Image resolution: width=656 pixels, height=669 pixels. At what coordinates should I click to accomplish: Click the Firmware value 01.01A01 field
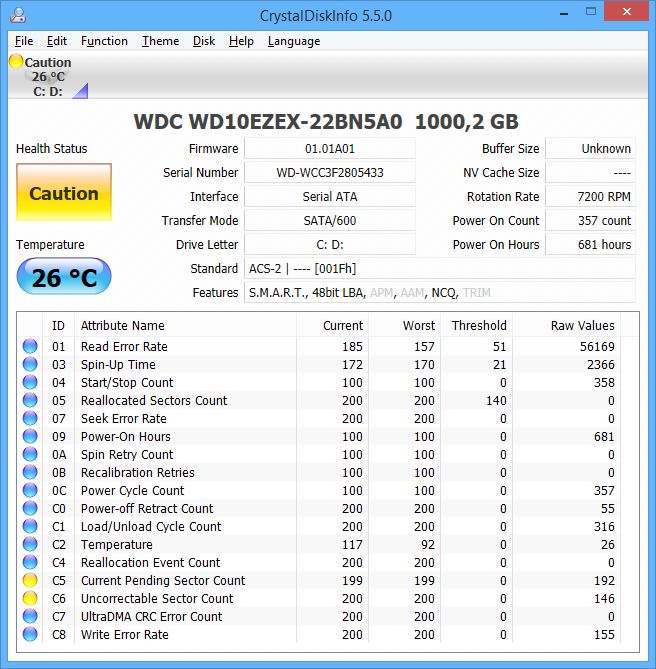click(330, 148)
